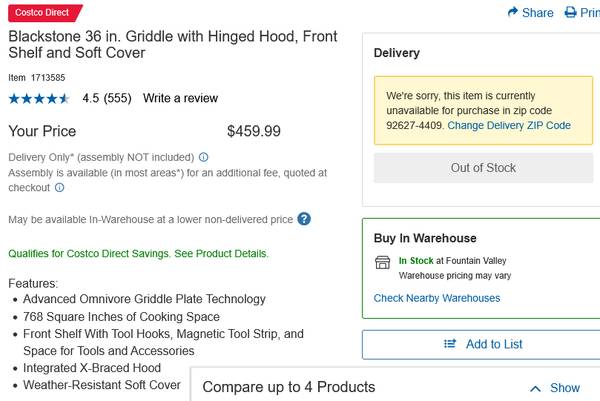The width and height of the screenshot is (600, 401).
Task: Click the list icon in Add to List
Action: [x=450, y=344]
